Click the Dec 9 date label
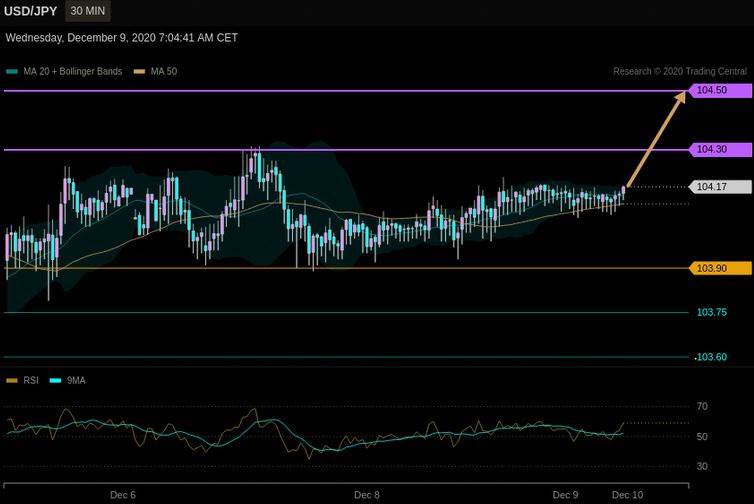The height and width of the screenshot is (504, 754). click(566, 495)
